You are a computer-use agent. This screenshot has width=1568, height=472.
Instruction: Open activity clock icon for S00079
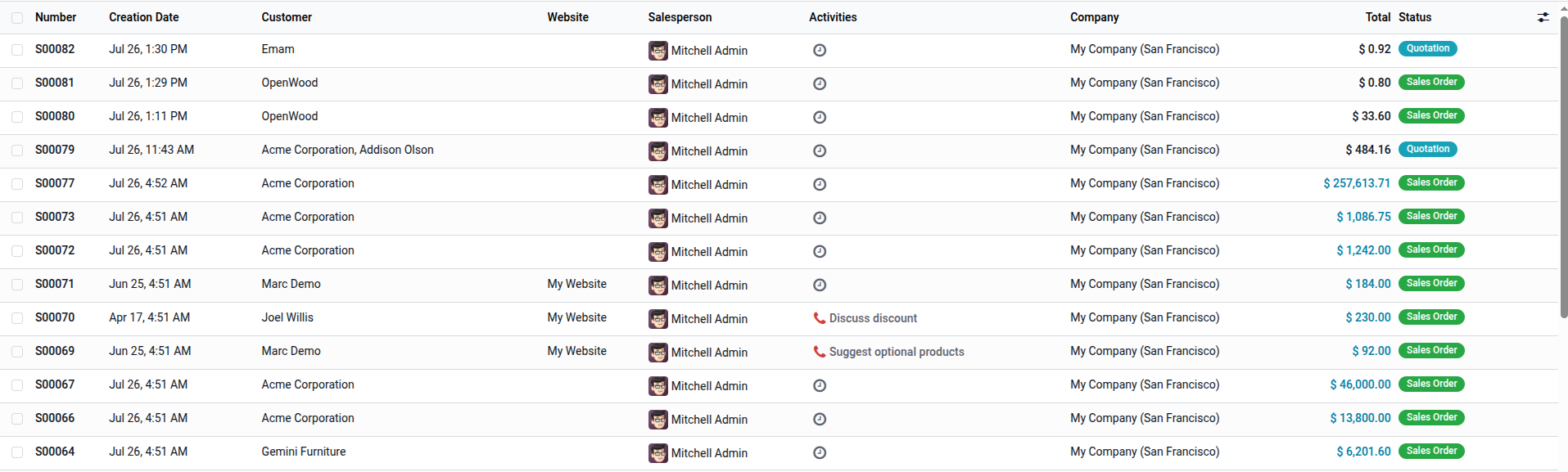tap(819, 151)
